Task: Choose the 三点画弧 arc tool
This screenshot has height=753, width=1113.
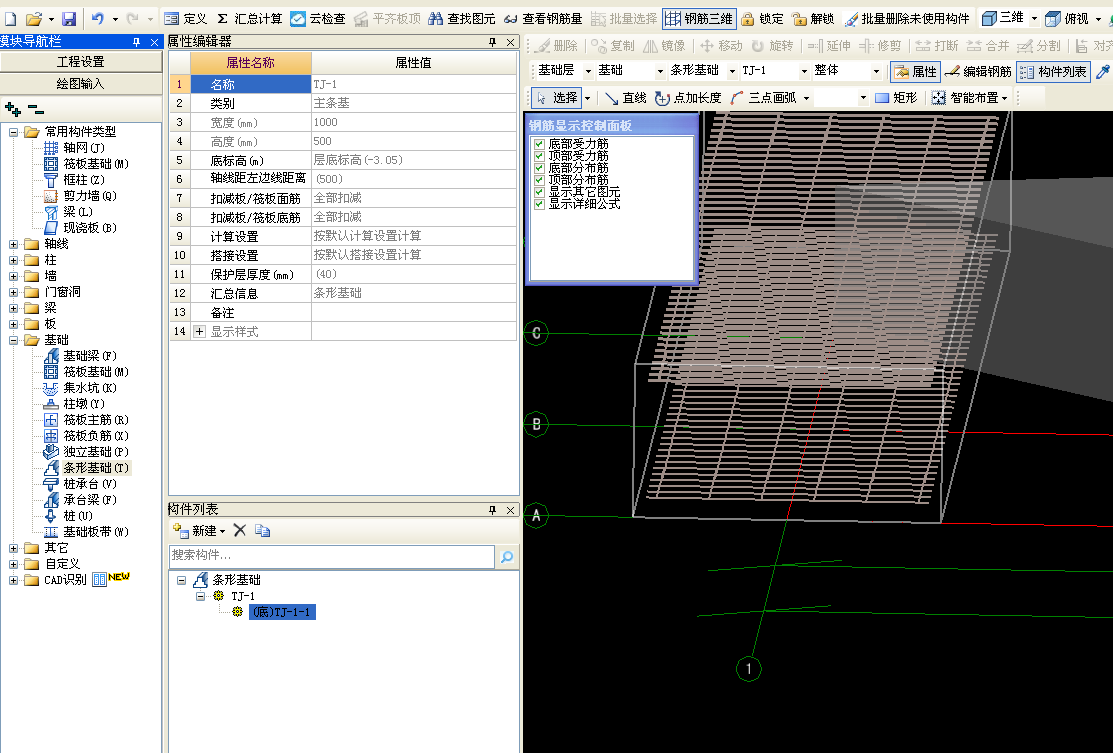Action: click(x=764, y=98)
